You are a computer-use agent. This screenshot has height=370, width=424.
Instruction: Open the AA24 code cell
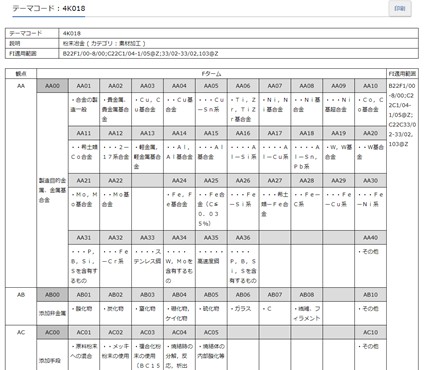point(179,181)
